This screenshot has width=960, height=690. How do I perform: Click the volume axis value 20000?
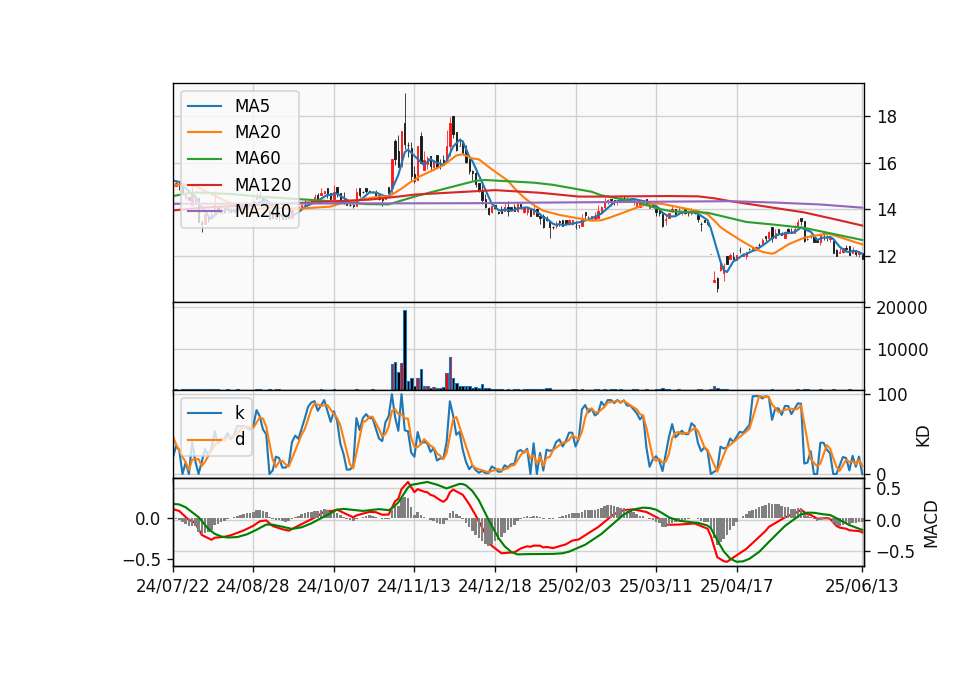click(902, 308)
